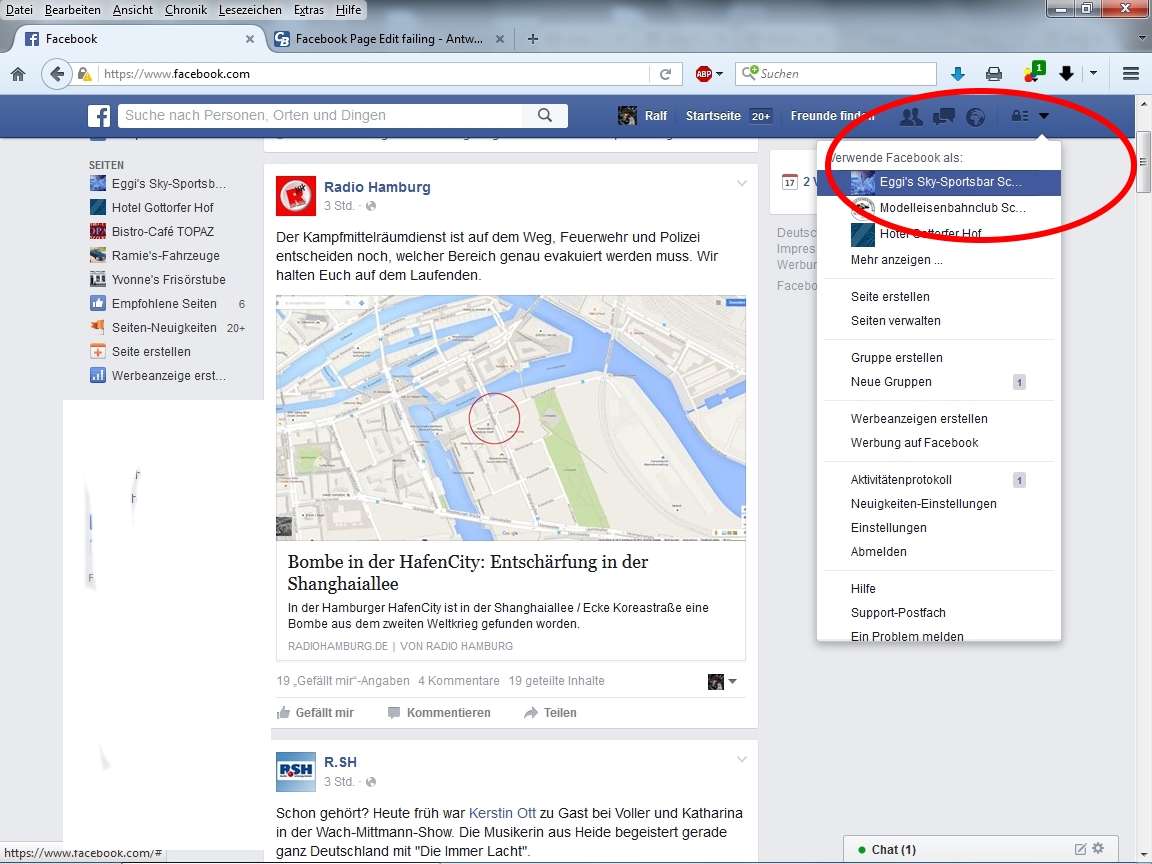Click the compose new chat message icon
This screenshot has height=864, width=1152.
pos(1080,849)
